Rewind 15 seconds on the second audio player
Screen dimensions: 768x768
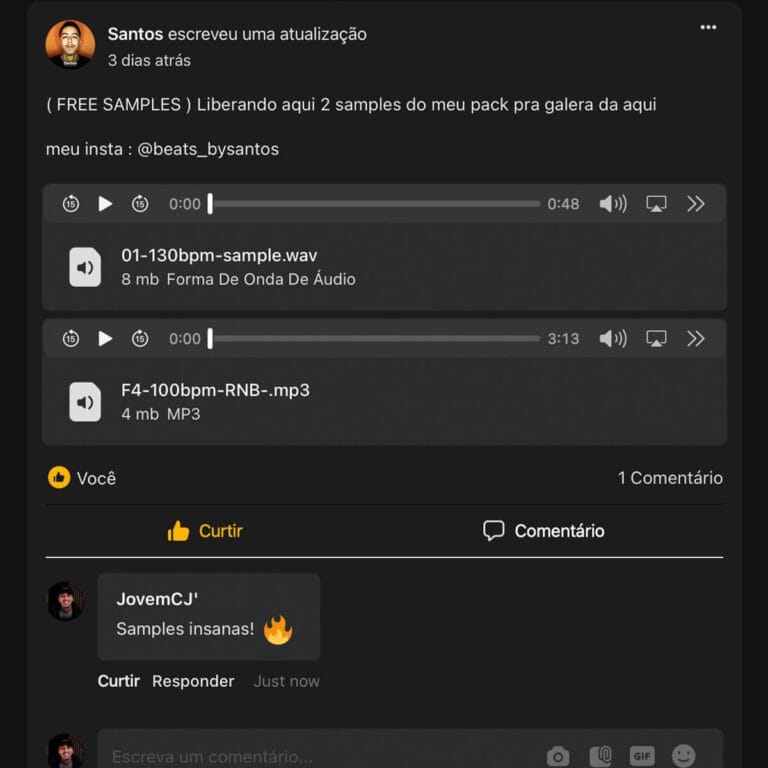[x=70, y=339]
